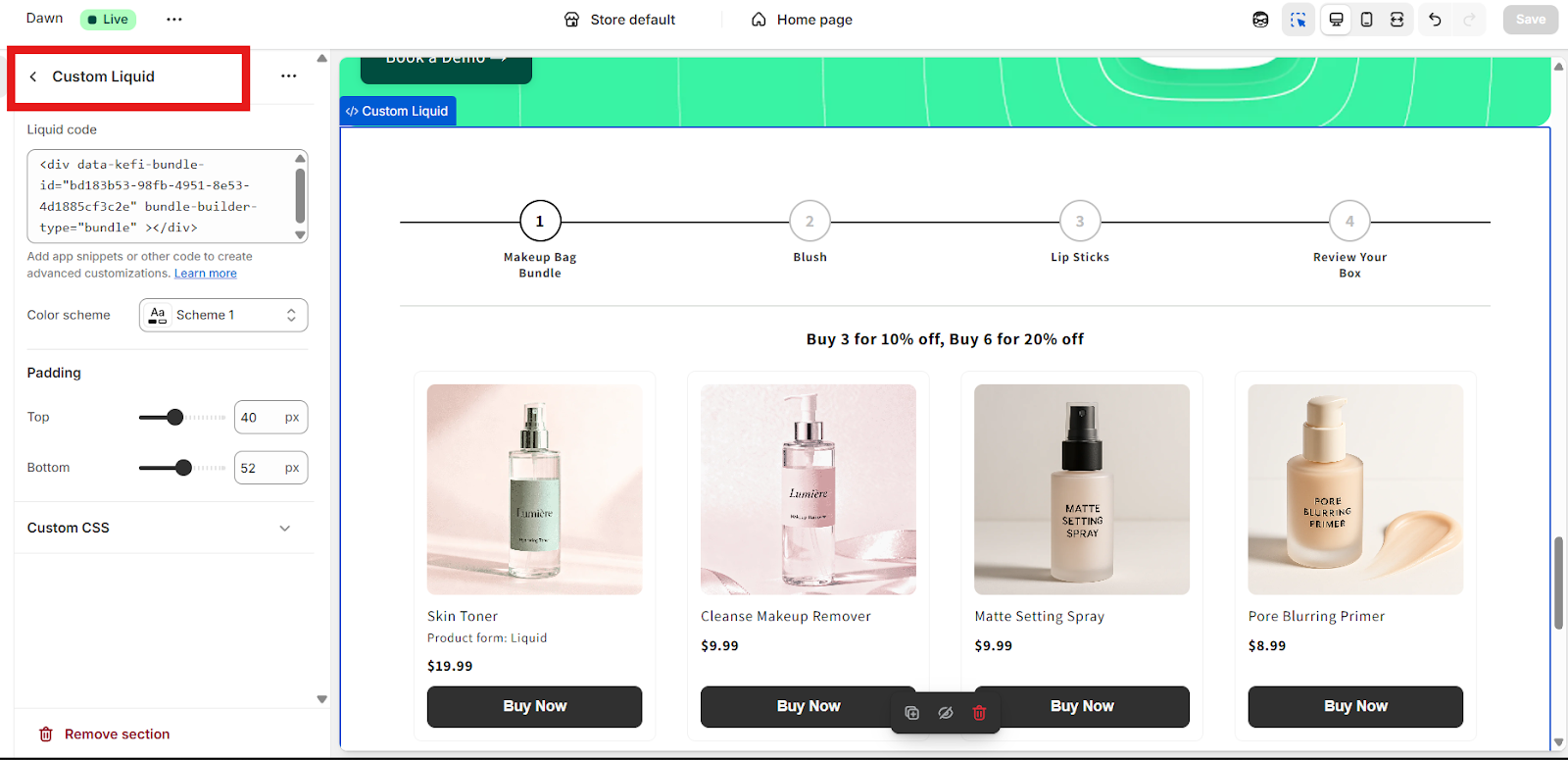
Task: Click the Top padding slider handle
Action: [x=175, y=418]
